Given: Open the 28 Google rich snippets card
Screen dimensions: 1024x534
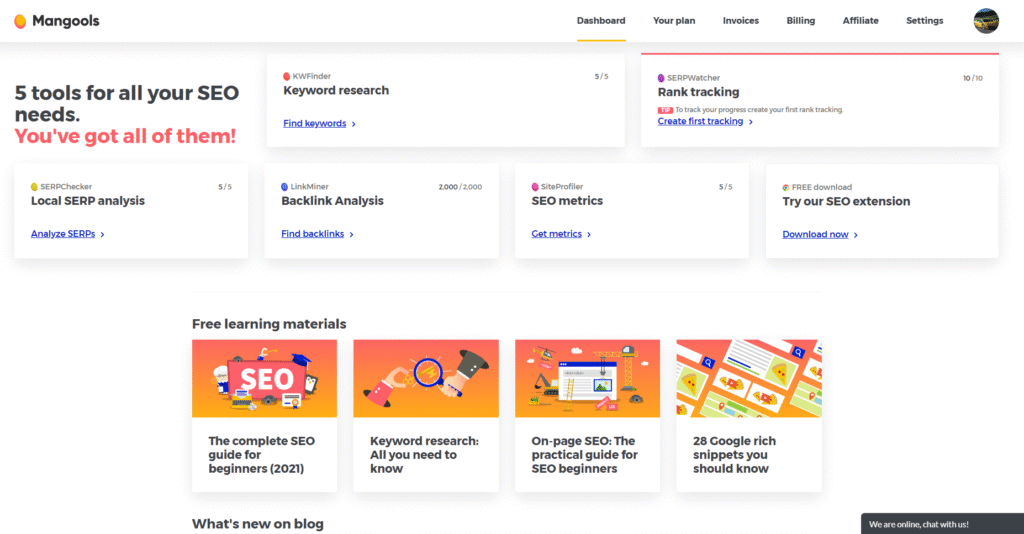Looking at the screenshot, I should (748, 415).
